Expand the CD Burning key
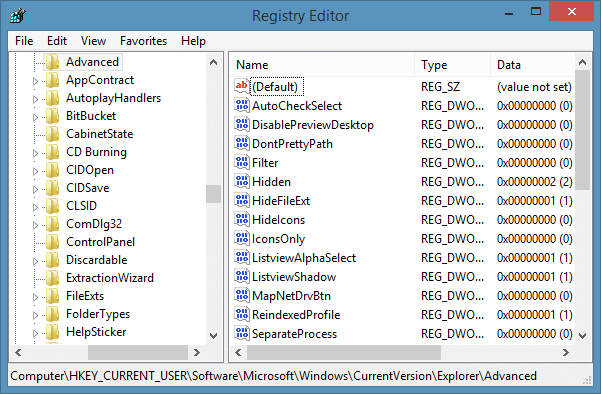 35,153
